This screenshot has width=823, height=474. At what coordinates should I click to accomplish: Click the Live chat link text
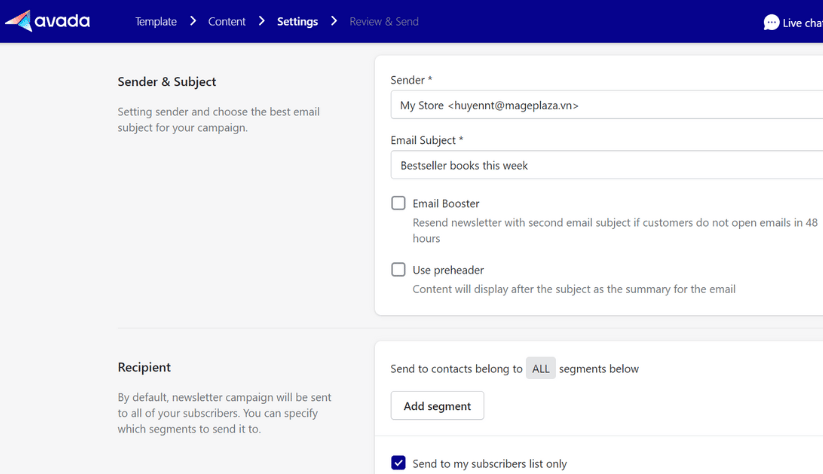(x=802, y=23)
